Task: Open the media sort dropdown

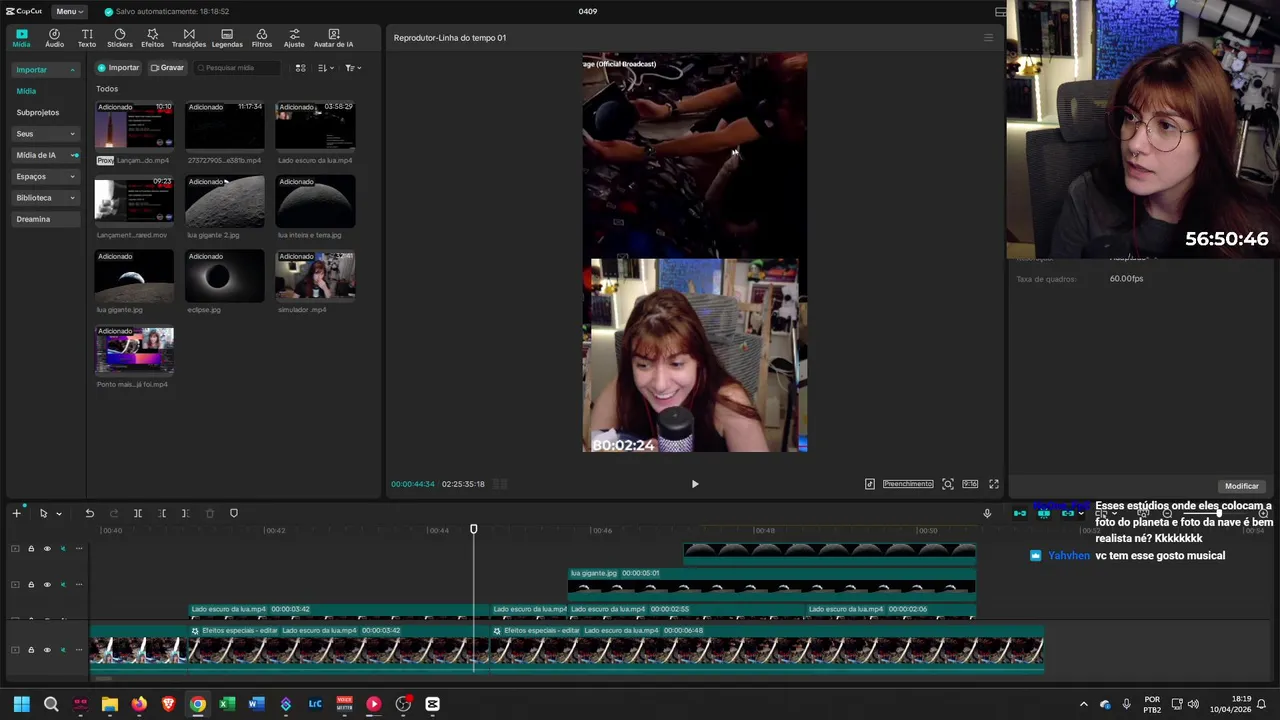Action: pyautogui.click(x=326, y=68)
